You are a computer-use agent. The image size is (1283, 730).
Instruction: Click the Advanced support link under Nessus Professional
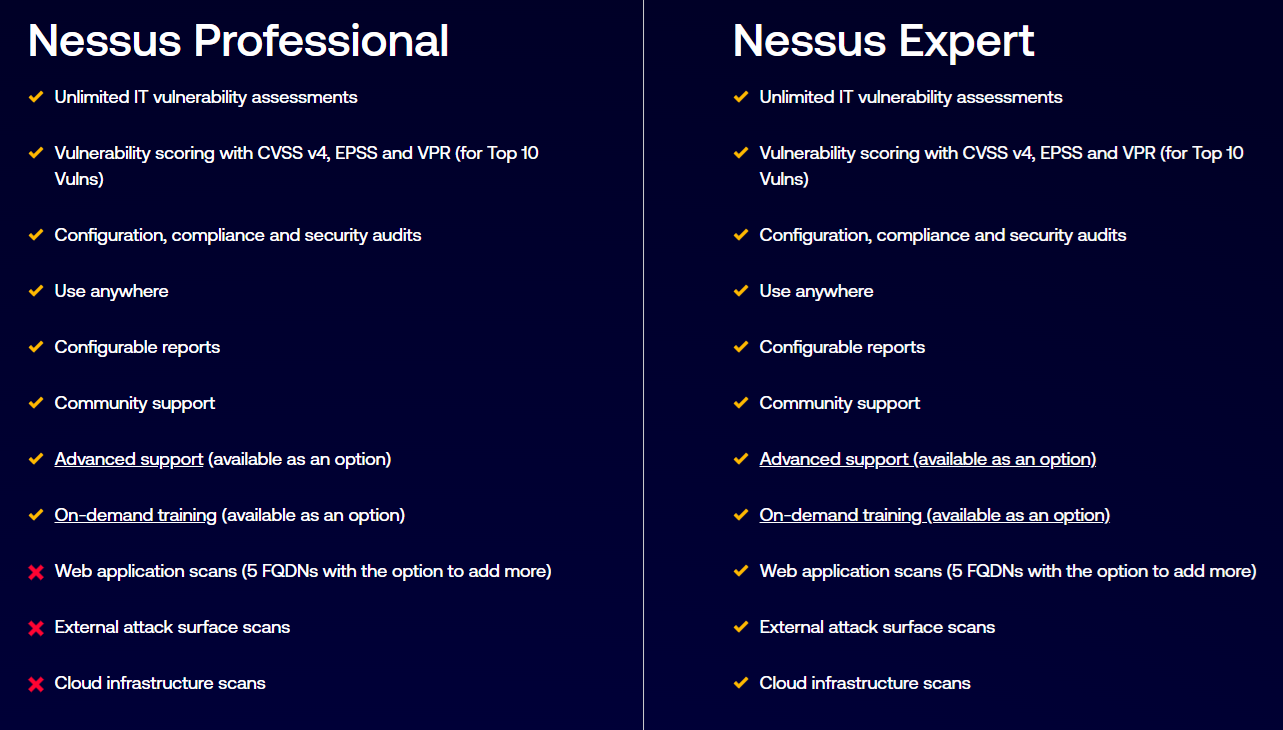(129, 459)
